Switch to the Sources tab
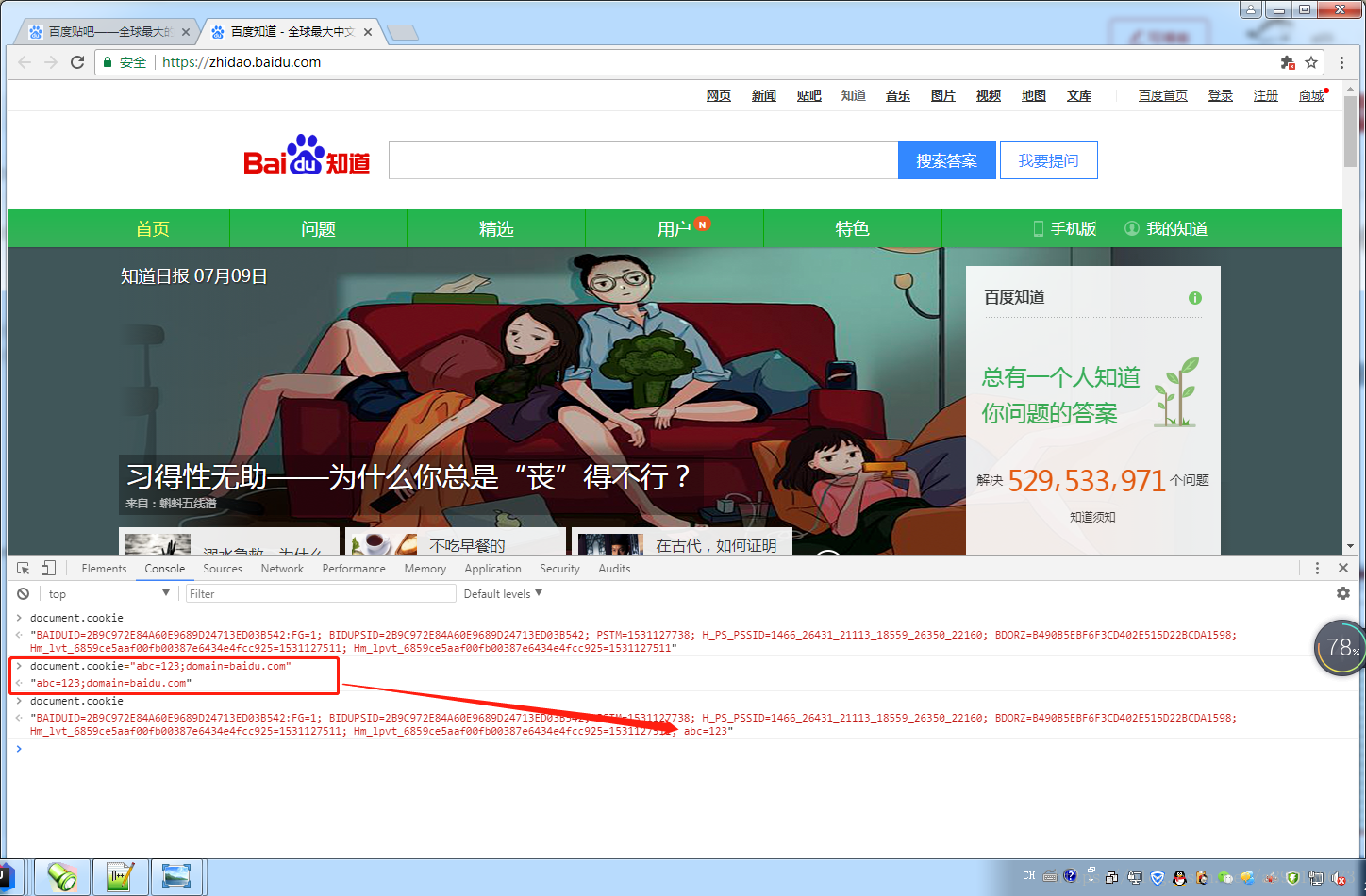Screen dimensions: 1366x896 (223, 568)
